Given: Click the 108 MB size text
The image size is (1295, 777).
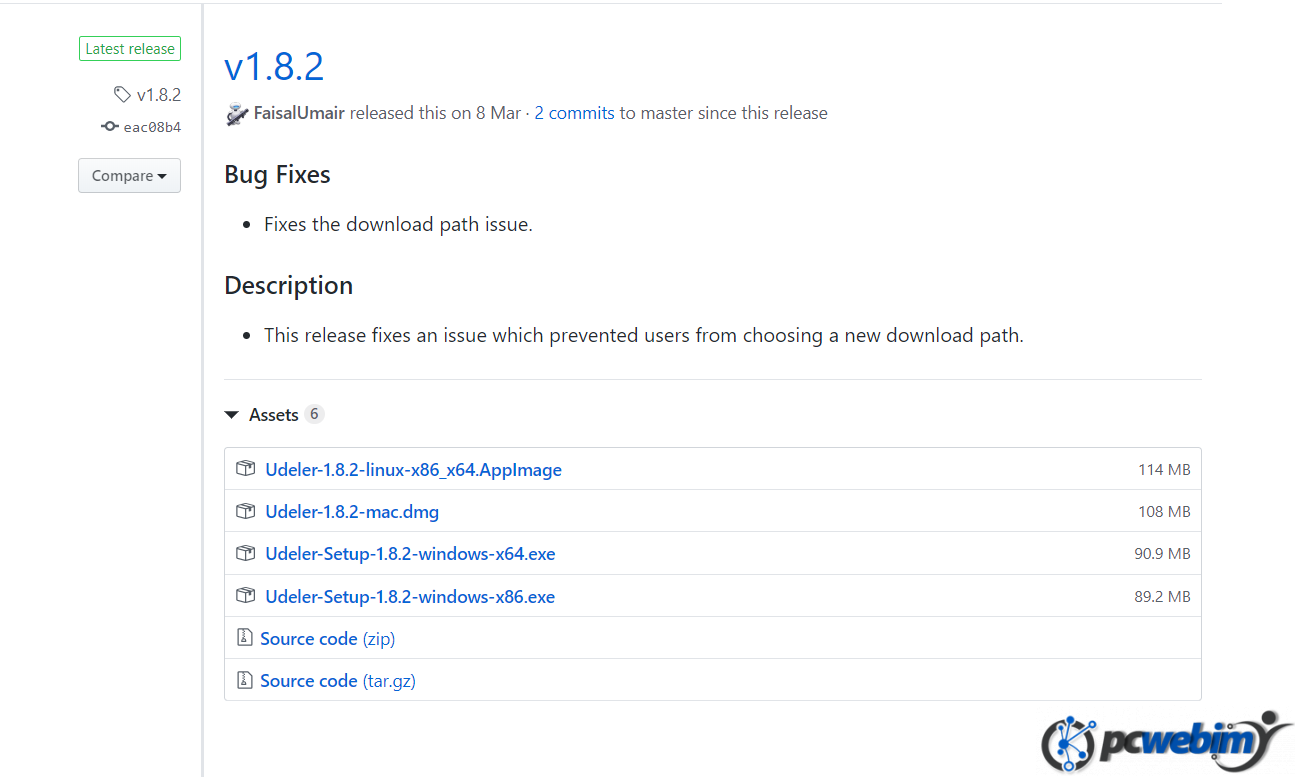Looking at the screenshot, I should pyautogui.click(x=1164, y=511).
